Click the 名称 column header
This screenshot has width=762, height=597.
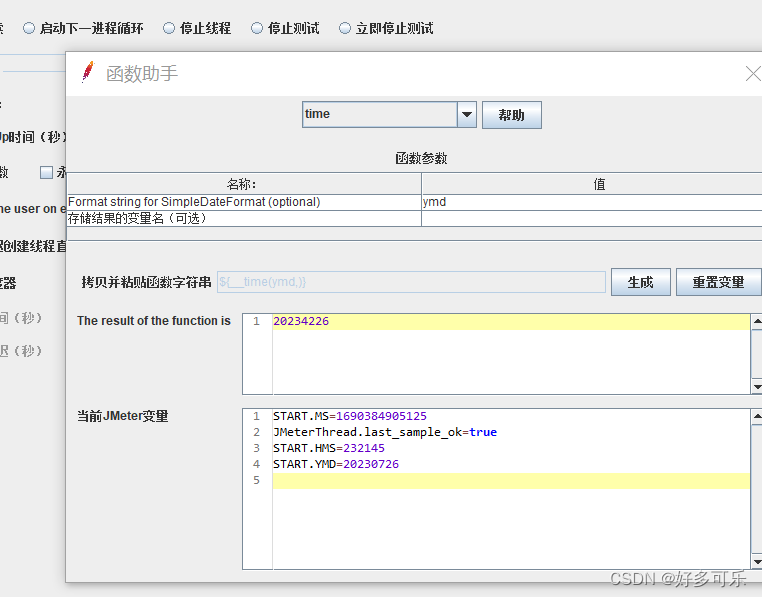tap(244, 184)
